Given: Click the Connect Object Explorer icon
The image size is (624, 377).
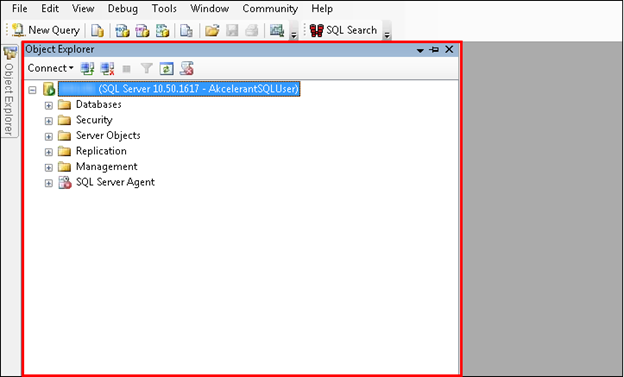Looking at the screenshot, I should (x=88, y=68).
